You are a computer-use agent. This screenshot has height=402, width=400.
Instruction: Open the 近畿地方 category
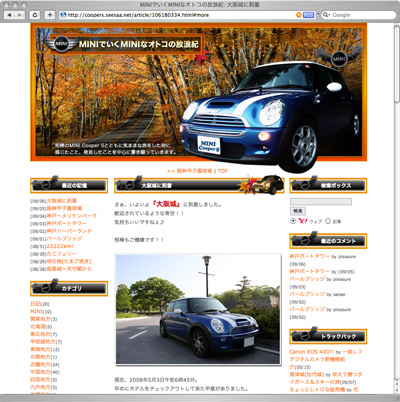click(40, 364)
